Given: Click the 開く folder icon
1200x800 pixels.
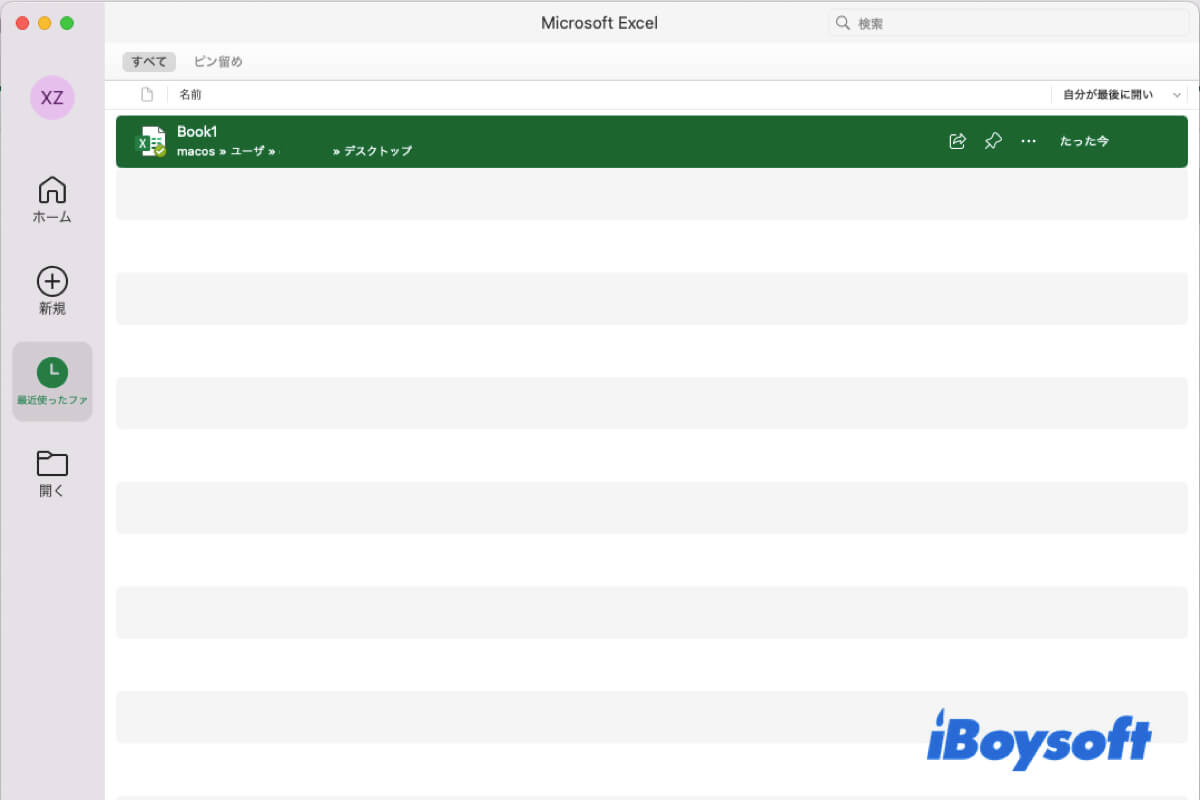Looking at the screenshot, I should [51, 471].
